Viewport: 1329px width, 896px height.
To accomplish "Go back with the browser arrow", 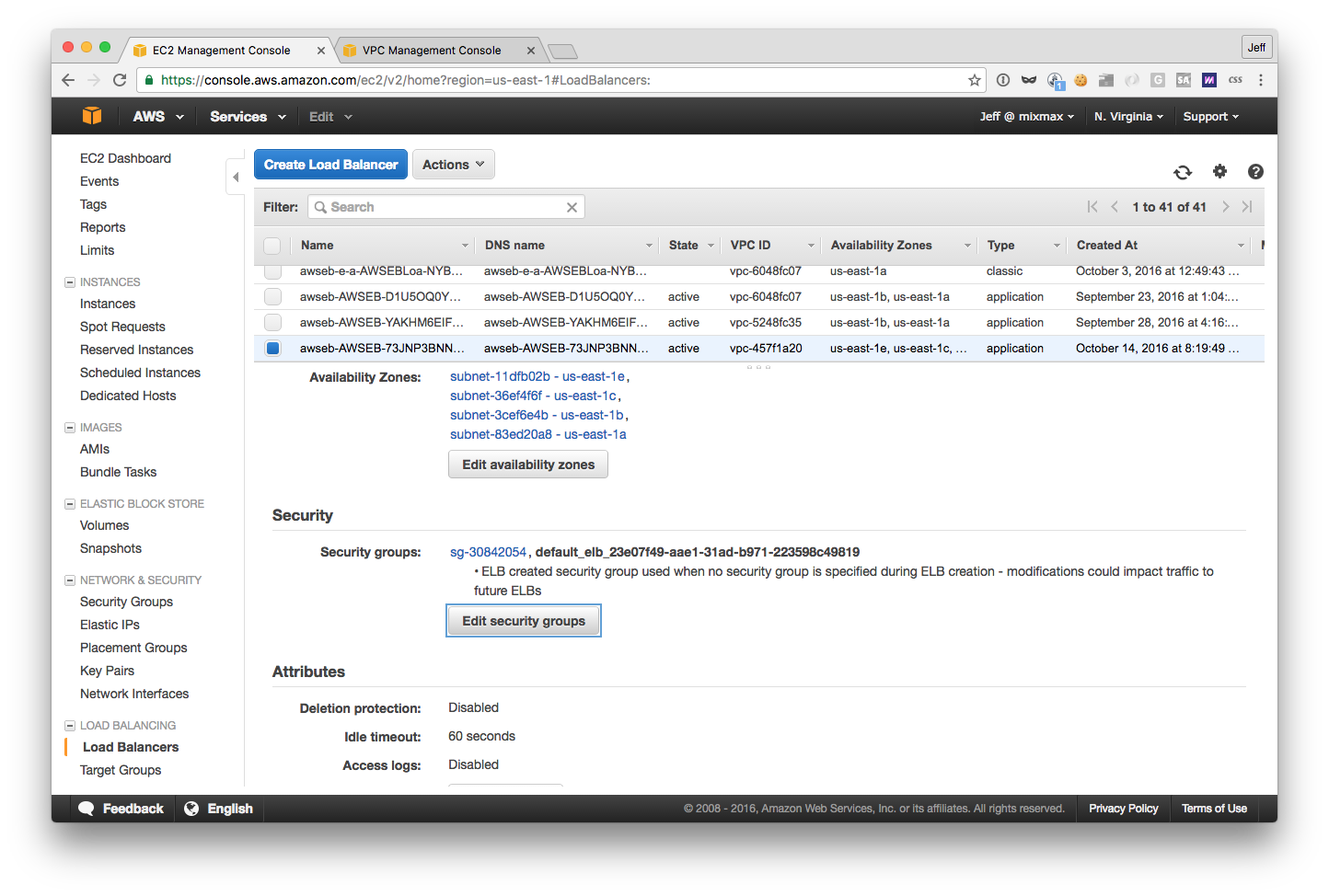I will (x=68, y=80).
